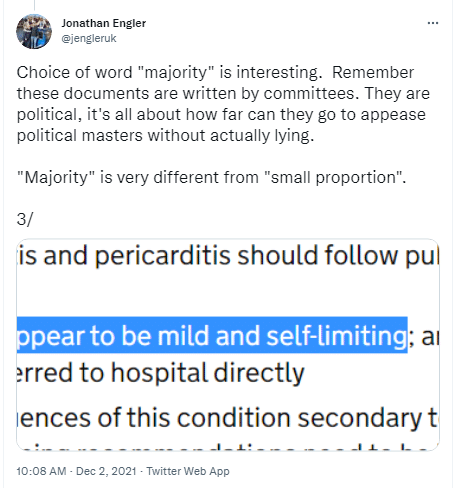
Task: Open the tweet's three-dot more options menu
Action: (432, 23)
